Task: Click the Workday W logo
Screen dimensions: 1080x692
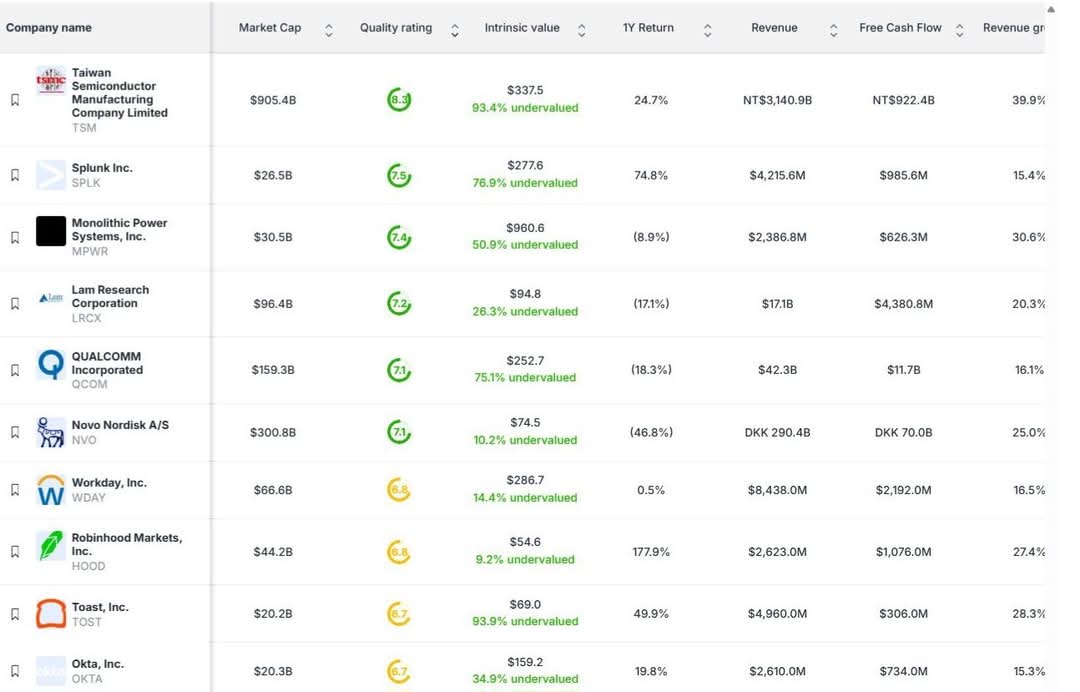Action: pyautogui.click(x=51, y=490)
